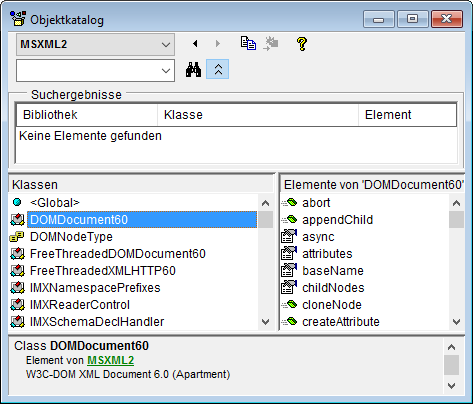Viewport: 473px width, 404px height.
Task: Maximize the Objektkatalog window
Action: (413, 19)
